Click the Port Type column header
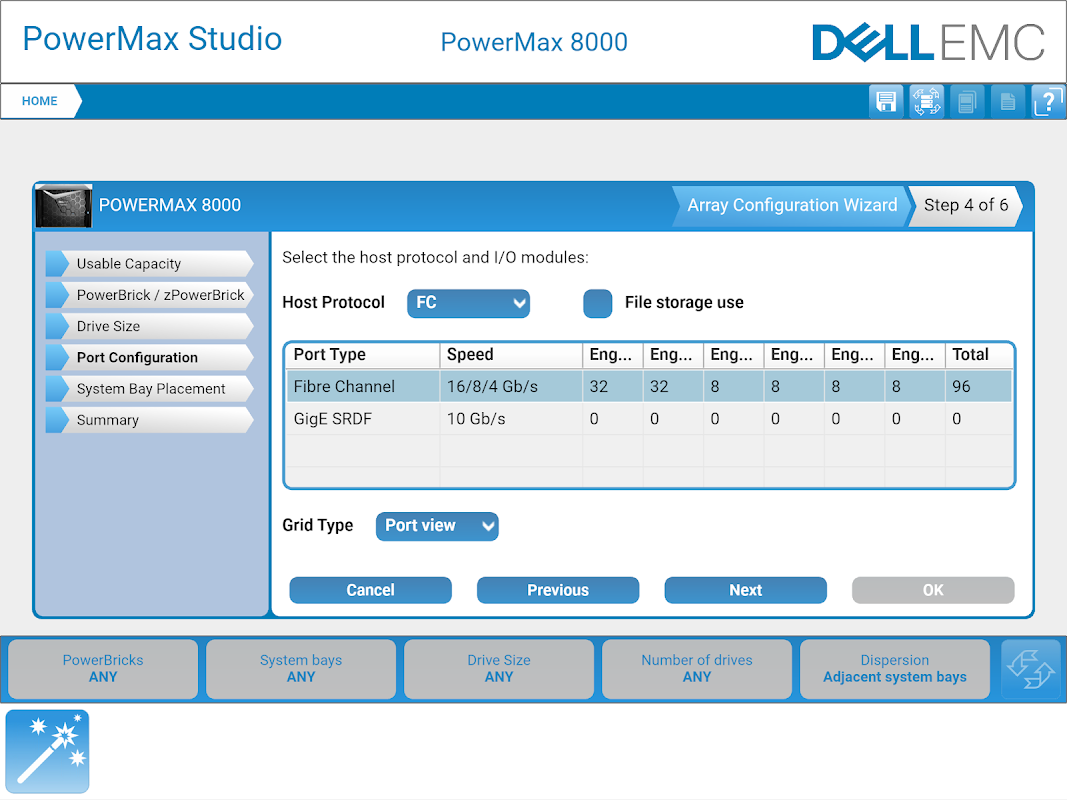Viewport: 1067px width, 800px height. pos(363,355)
